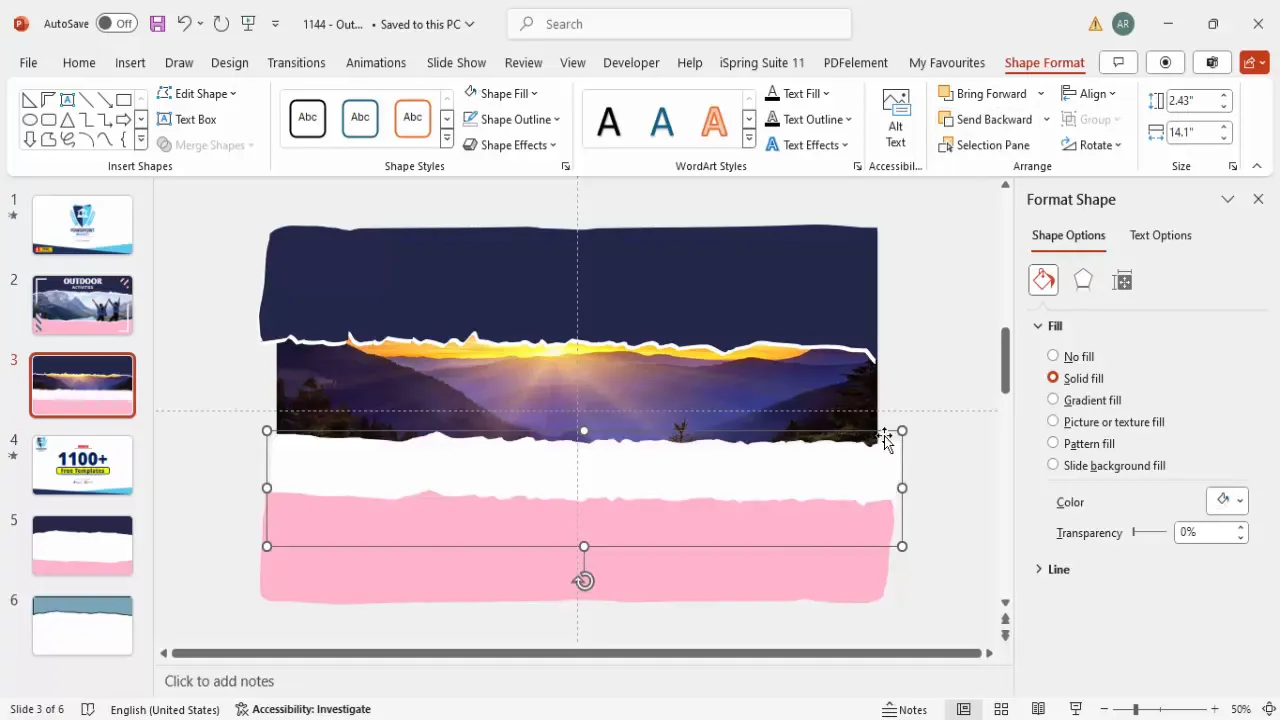Click Start From Beginning presentation icon

coord(249,23)
